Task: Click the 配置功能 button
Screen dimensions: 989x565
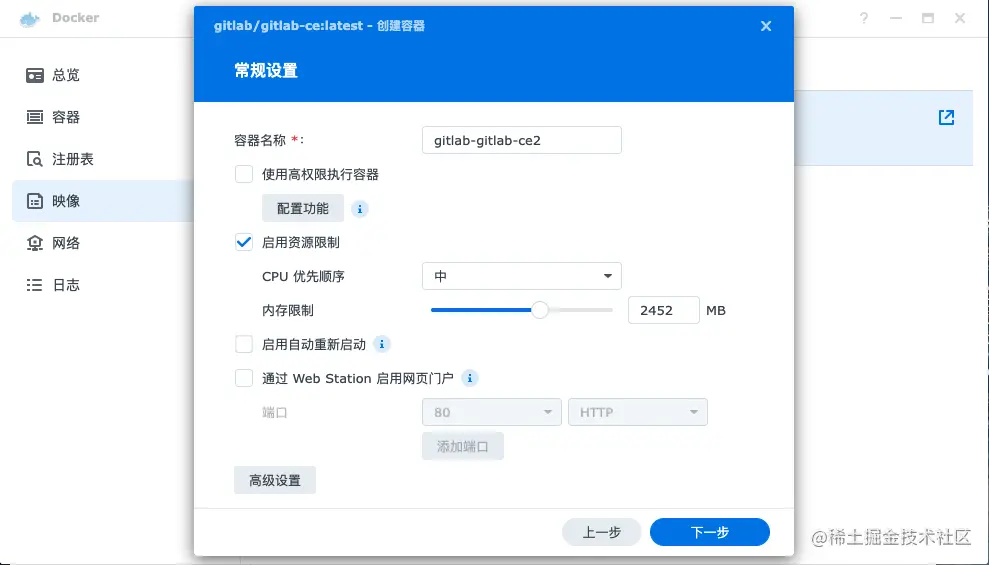Action: pyautogui.click(x=303, y=209)
